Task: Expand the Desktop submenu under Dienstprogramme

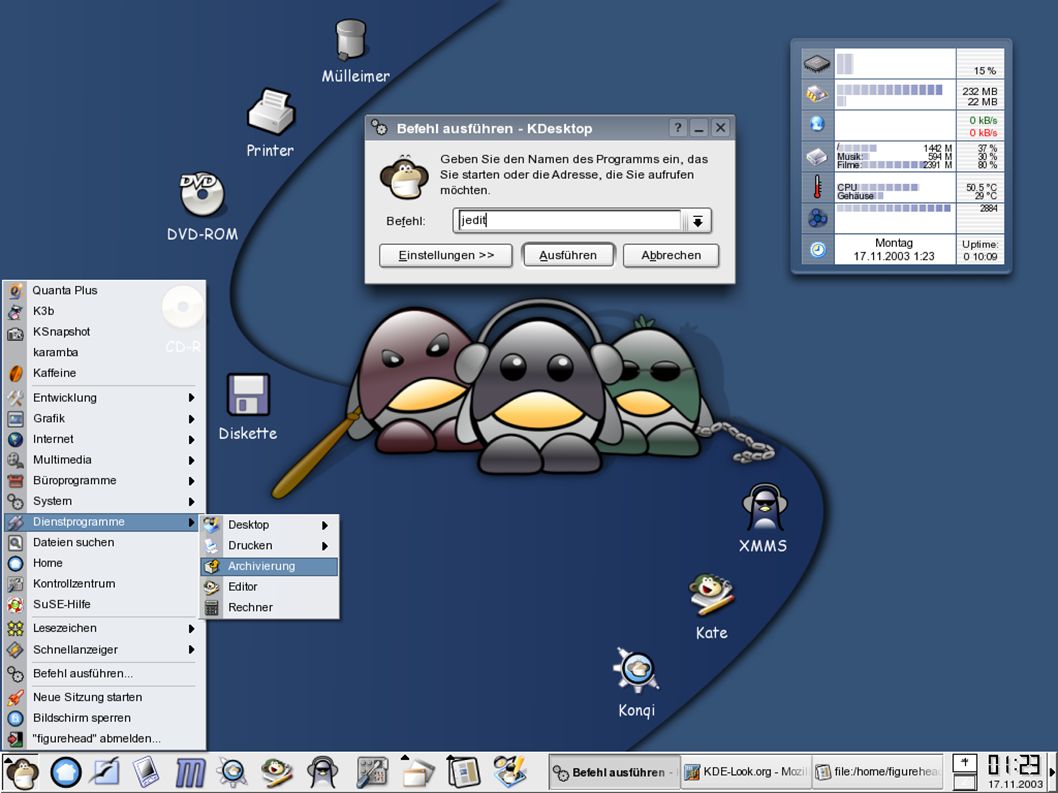Action: [269, 525]
